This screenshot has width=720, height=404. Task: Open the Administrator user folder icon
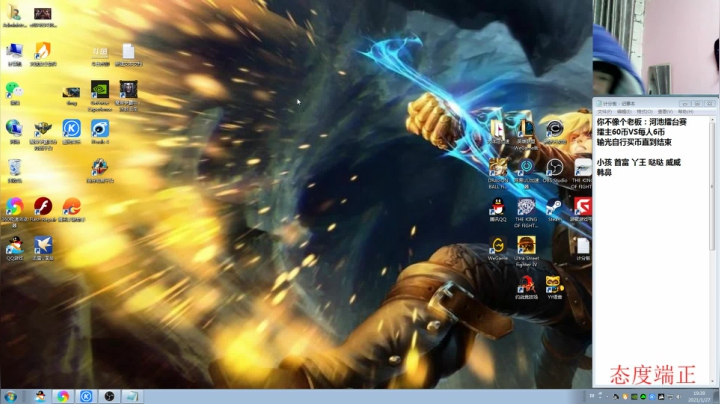tap(14, 14)
